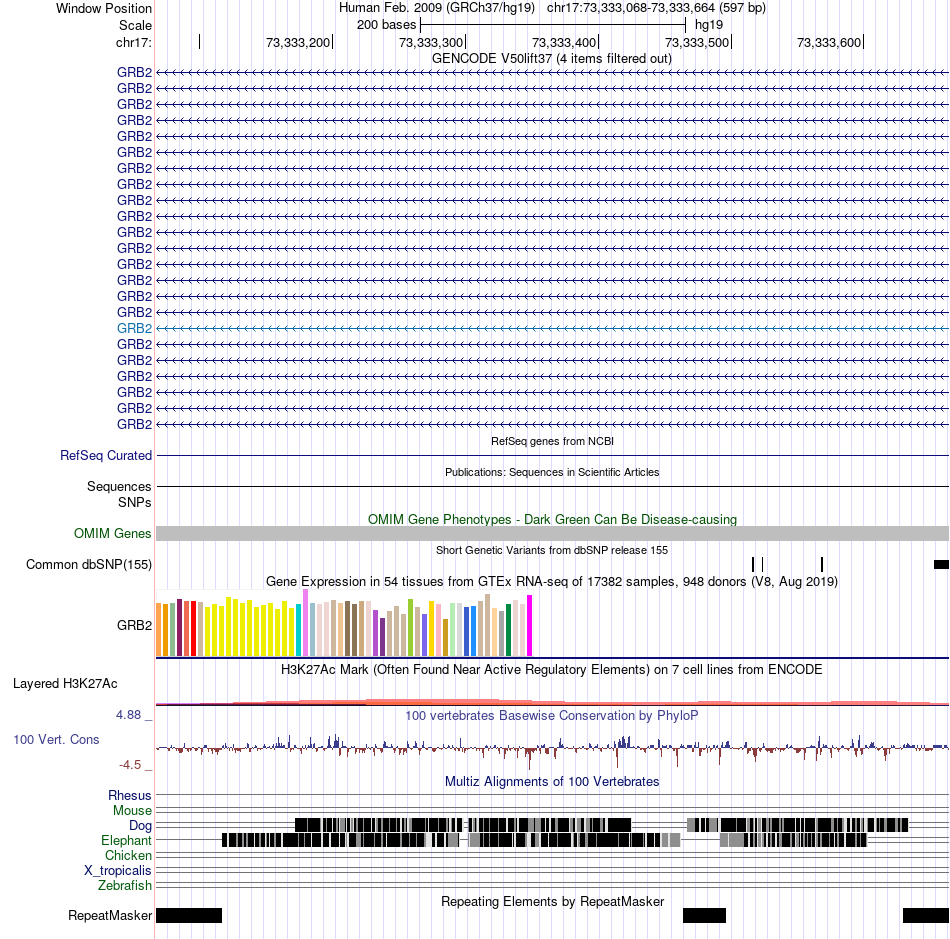Click the -4.5 conservation minimum value
Viewport: 950px width, 939px height.
[x=130, y=765]
